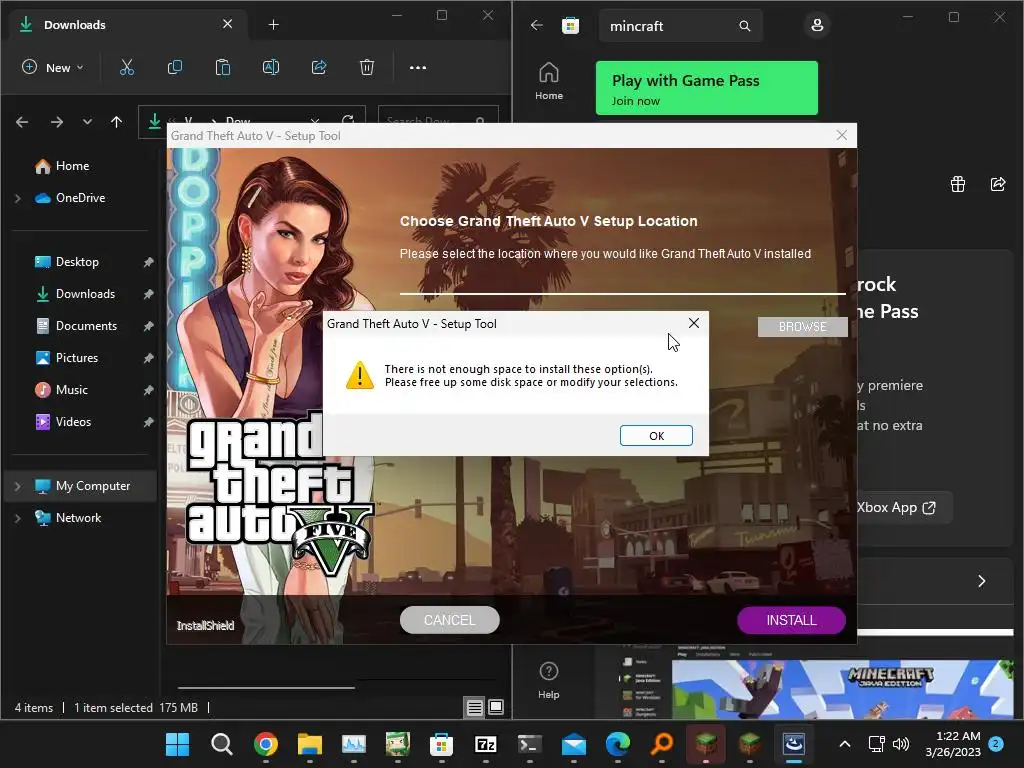The height and width of the screenshot is (768, 1024).
Task: Unpin Music using its pin icon
Action: click(148, 390)
